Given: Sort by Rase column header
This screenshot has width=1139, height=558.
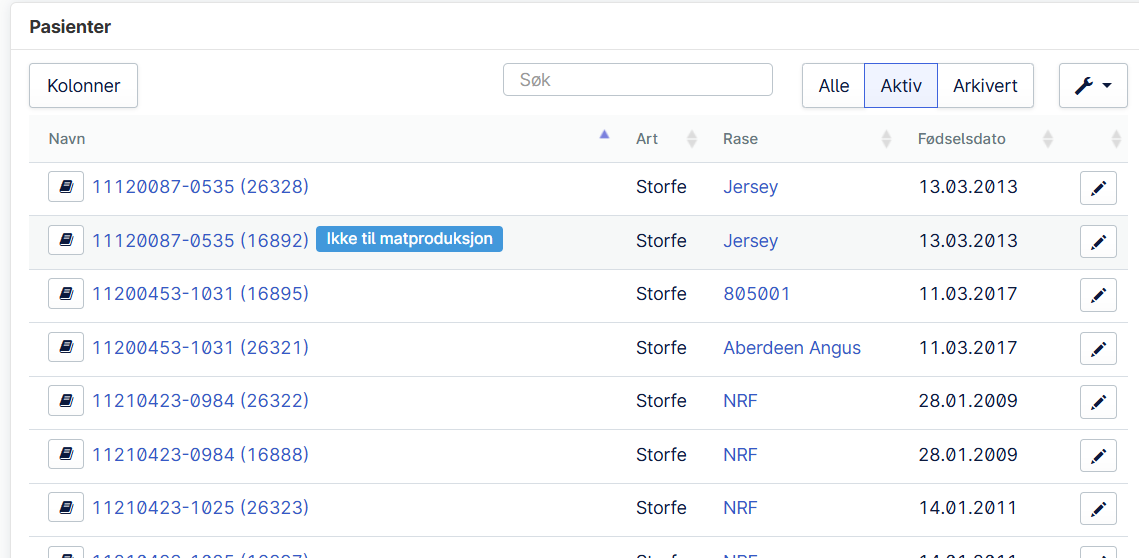Looking at the screenshot, I should tap(741, 139).
